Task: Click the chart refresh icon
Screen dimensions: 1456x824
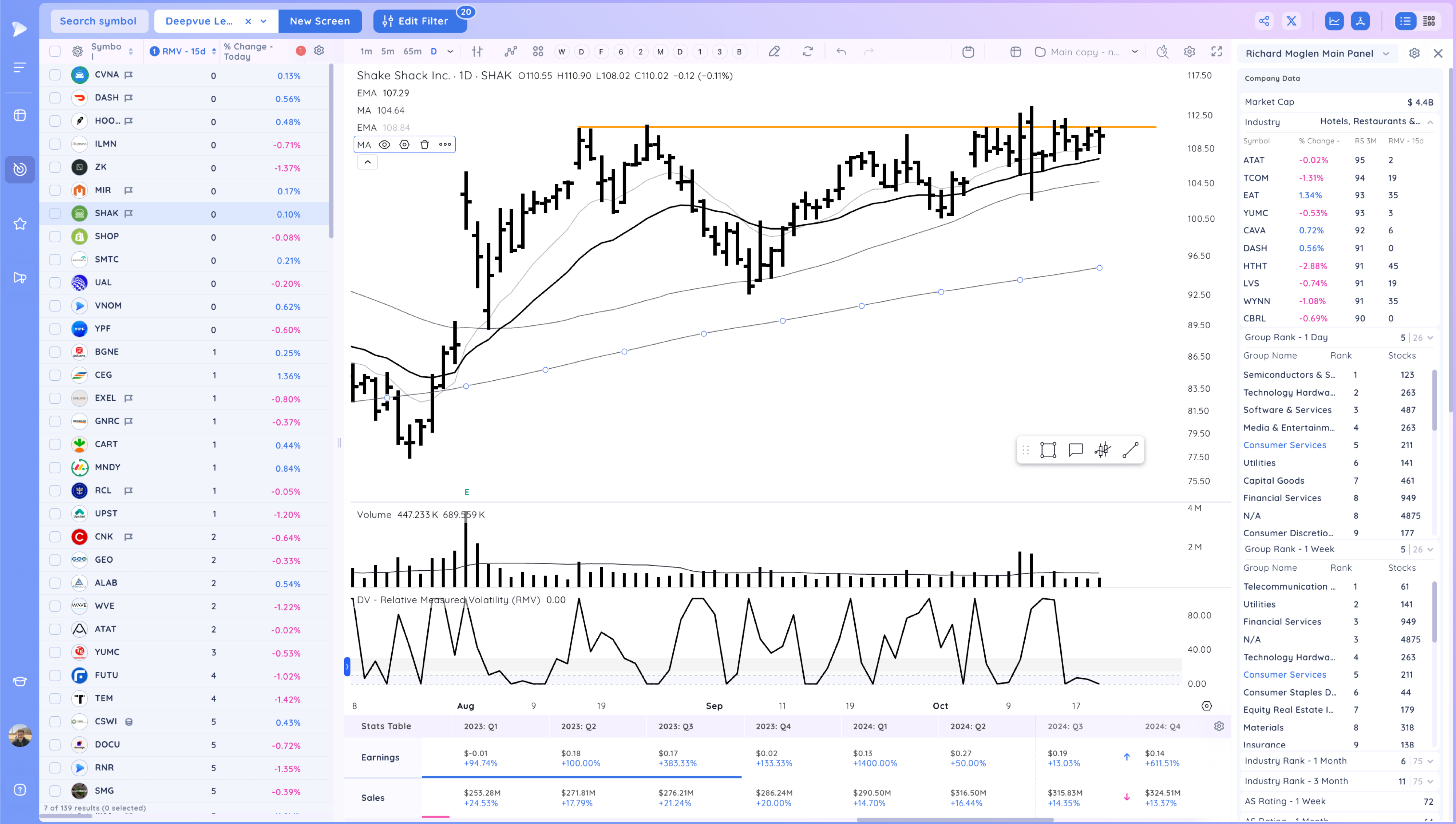Action: pyautogui.click(x=807, y=52)
